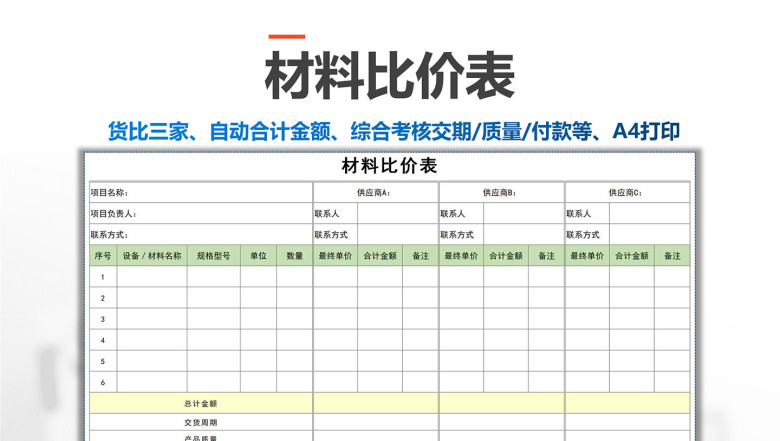
Task: Click serial number 1 in 序号 column
Action: 103,277
